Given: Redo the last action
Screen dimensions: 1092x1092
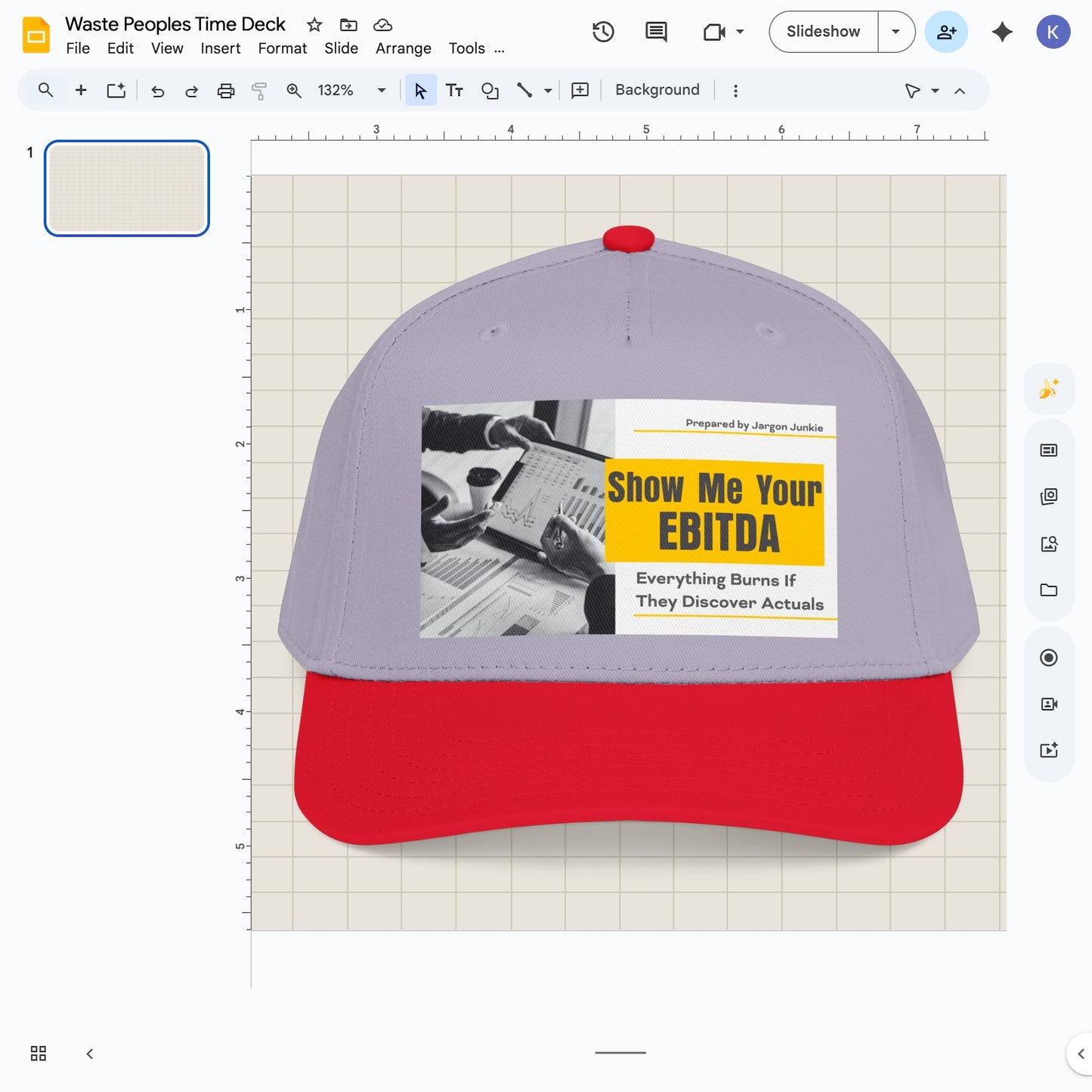Looking at the screenshot, I should pos(192,91).
